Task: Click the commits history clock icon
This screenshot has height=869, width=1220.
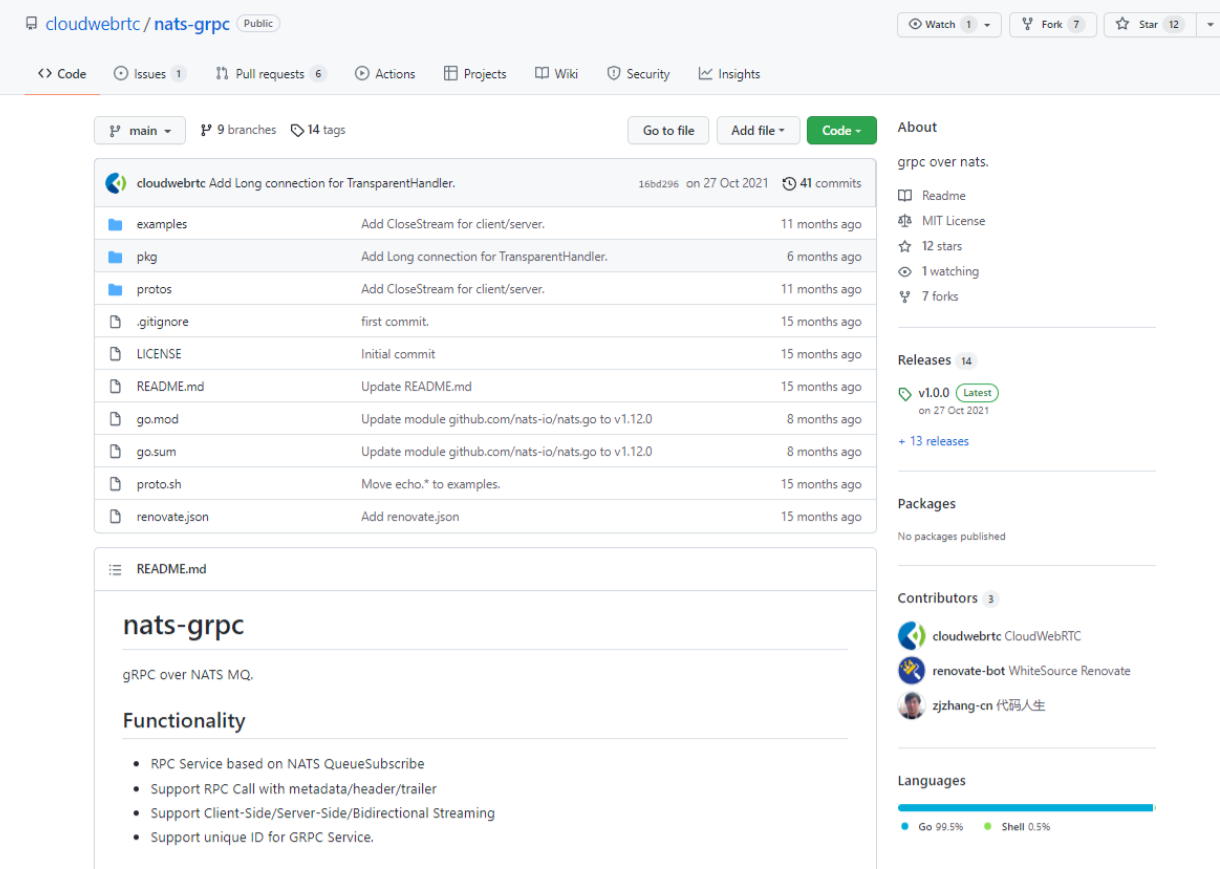Action: coord(789,183)
